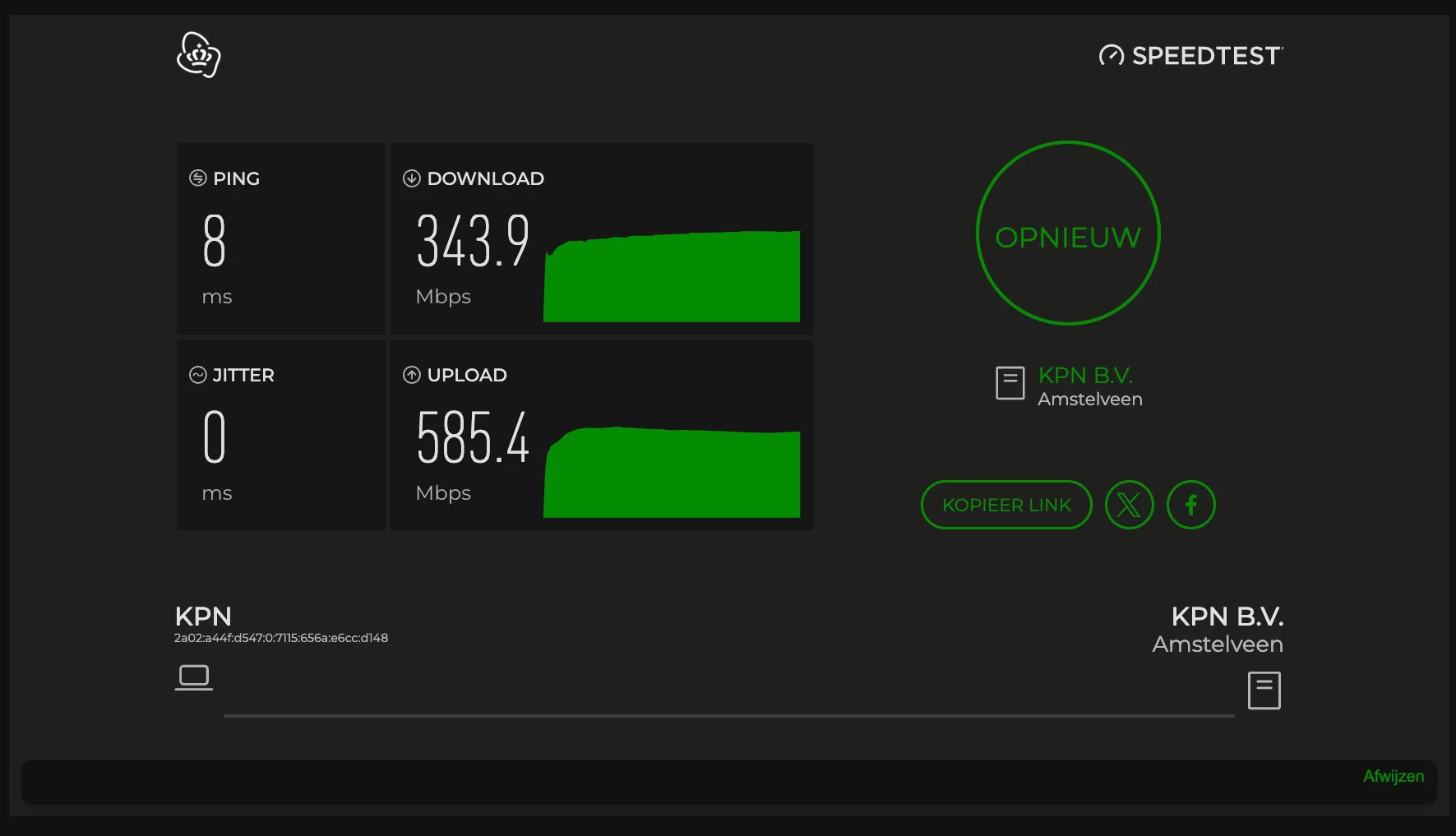The width and height of the screenshot is (1456, 836).
Task: Copy the result link via KOPIEER LINK
Action: pyautogui.click(x=1007, y=505)
